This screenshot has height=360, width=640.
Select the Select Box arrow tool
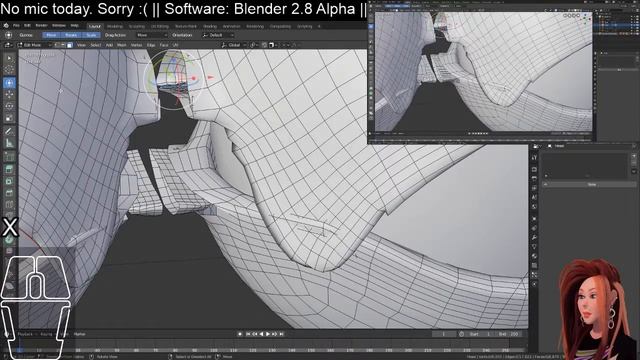(9, 59)
